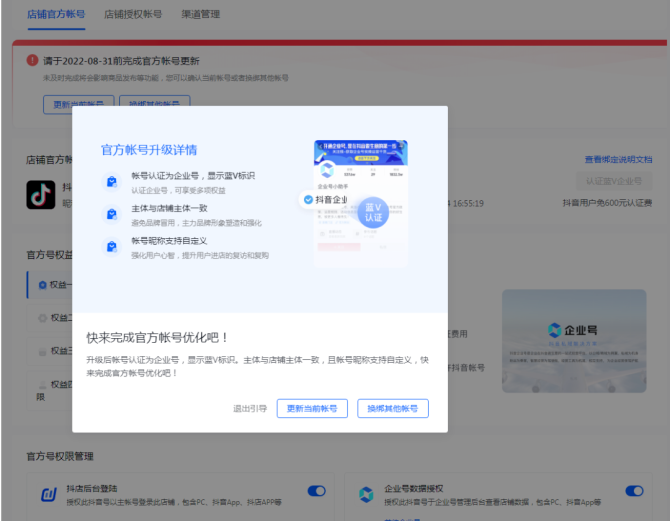Click icon beside 主体与店铺主体一致 feature

[112, 214]
